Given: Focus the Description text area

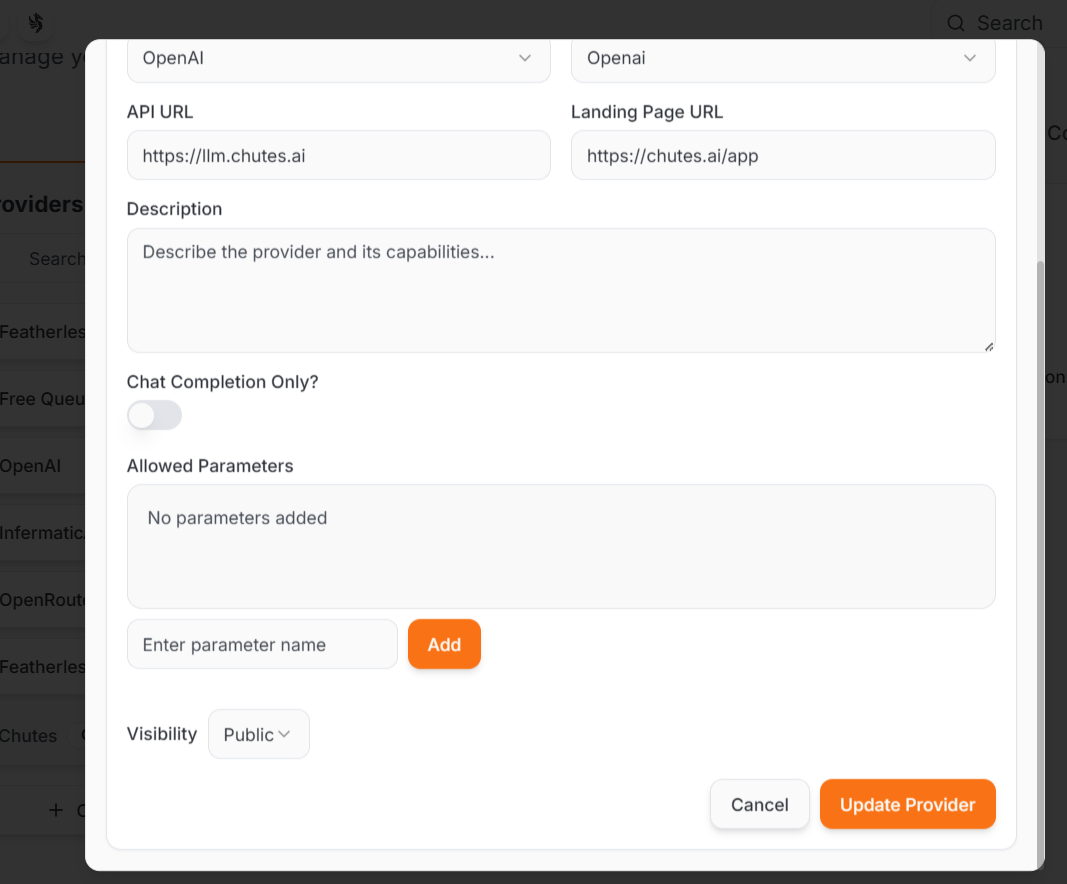Looking at the screenshot, I should coord(561,290).
